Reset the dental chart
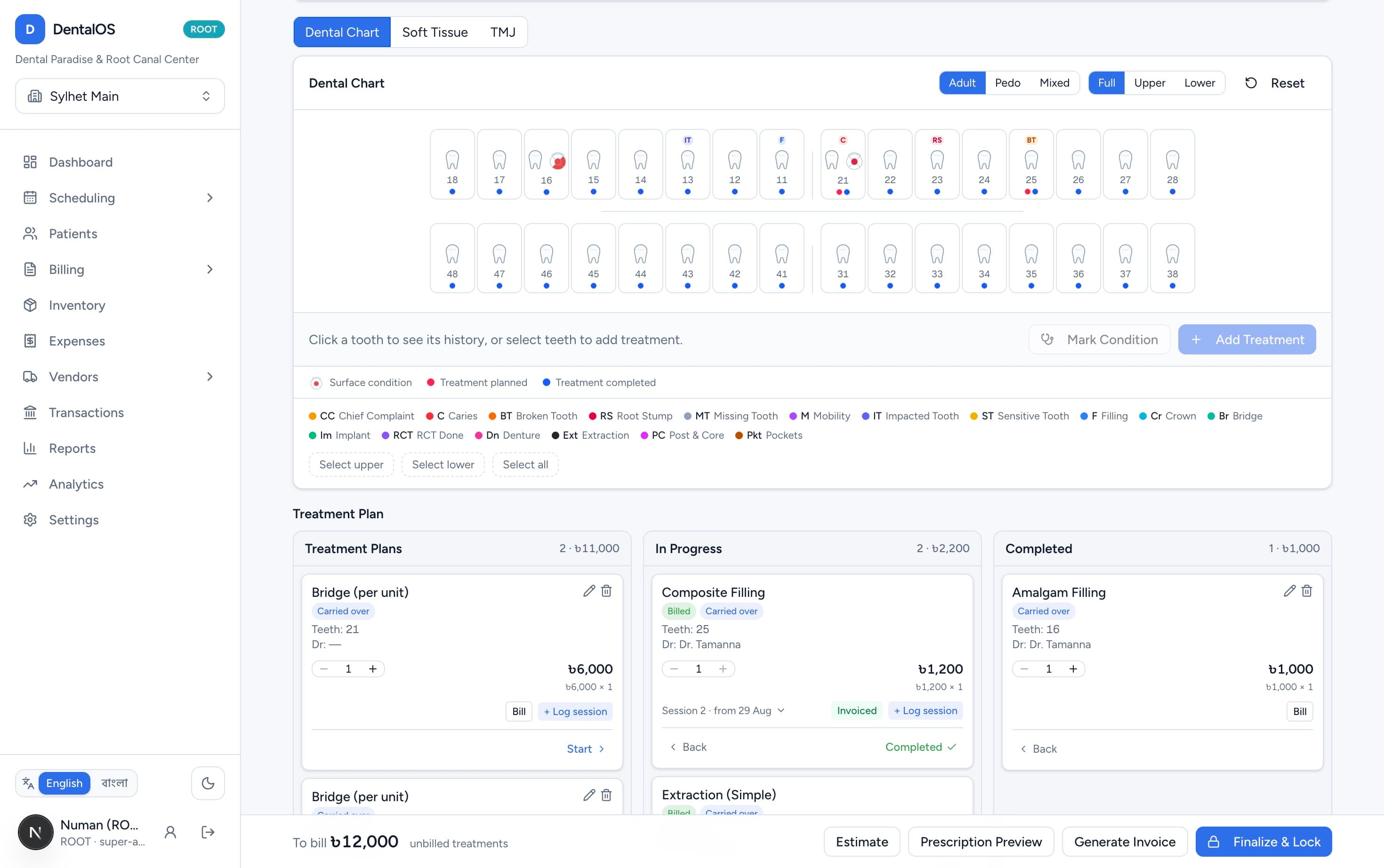1384x868 pixels. (x=1274, y=83)
